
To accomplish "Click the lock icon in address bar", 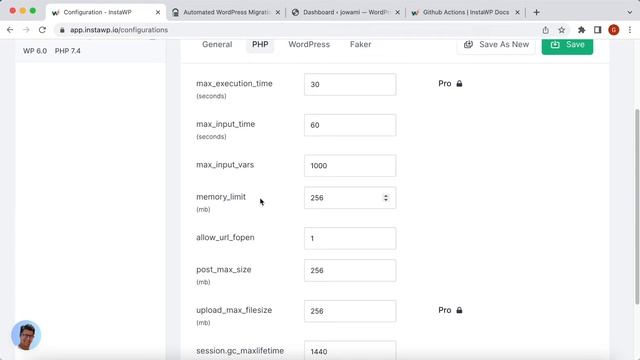I will pyautogui.click(x=62, y=30).
